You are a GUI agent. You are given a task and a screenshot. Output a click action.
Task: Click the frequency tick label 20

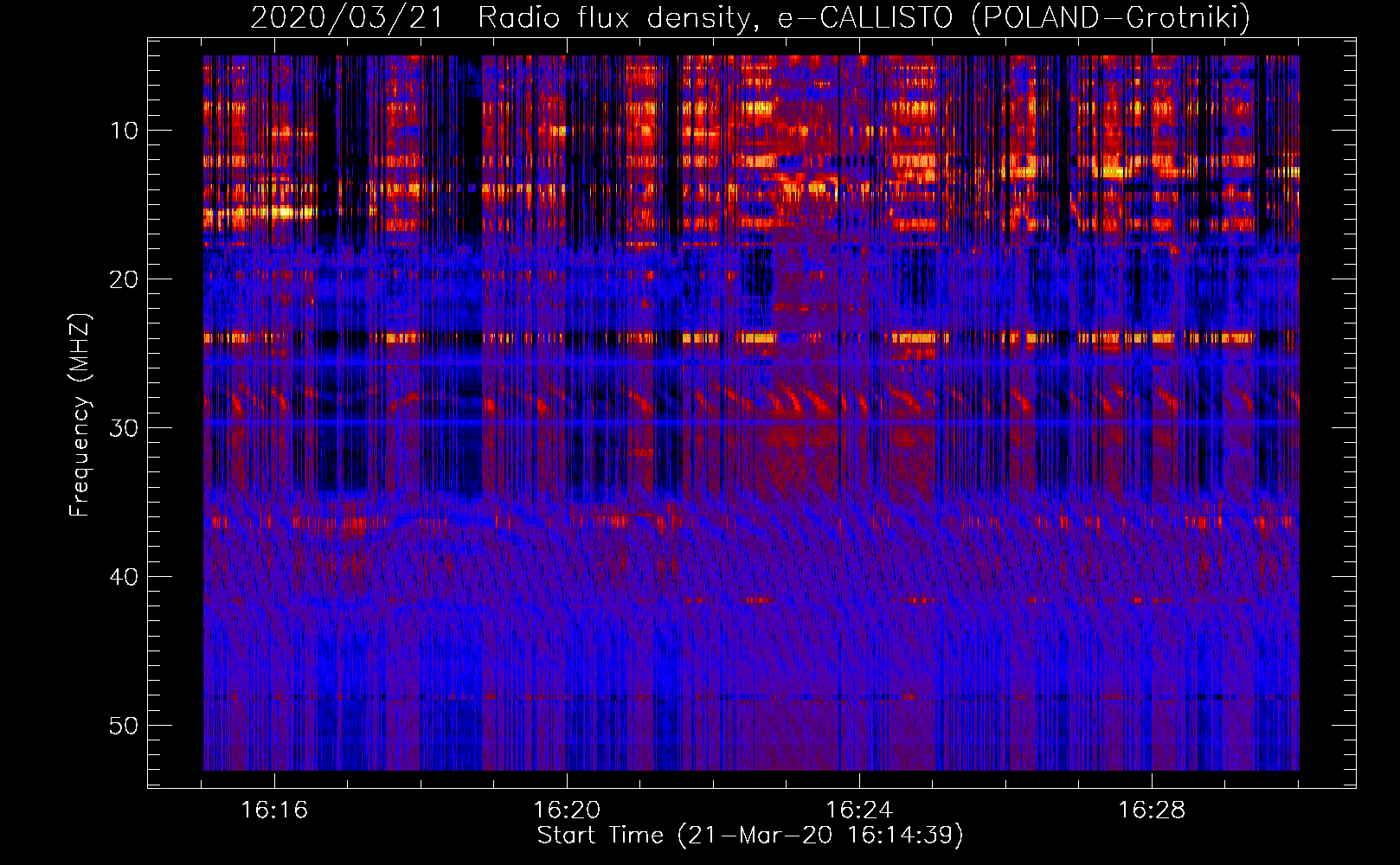click(x=124, y=279)
